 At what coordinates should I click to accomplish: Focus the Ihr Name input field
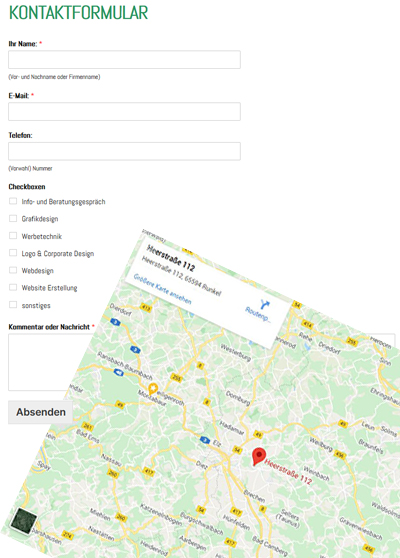coord(124,59)
